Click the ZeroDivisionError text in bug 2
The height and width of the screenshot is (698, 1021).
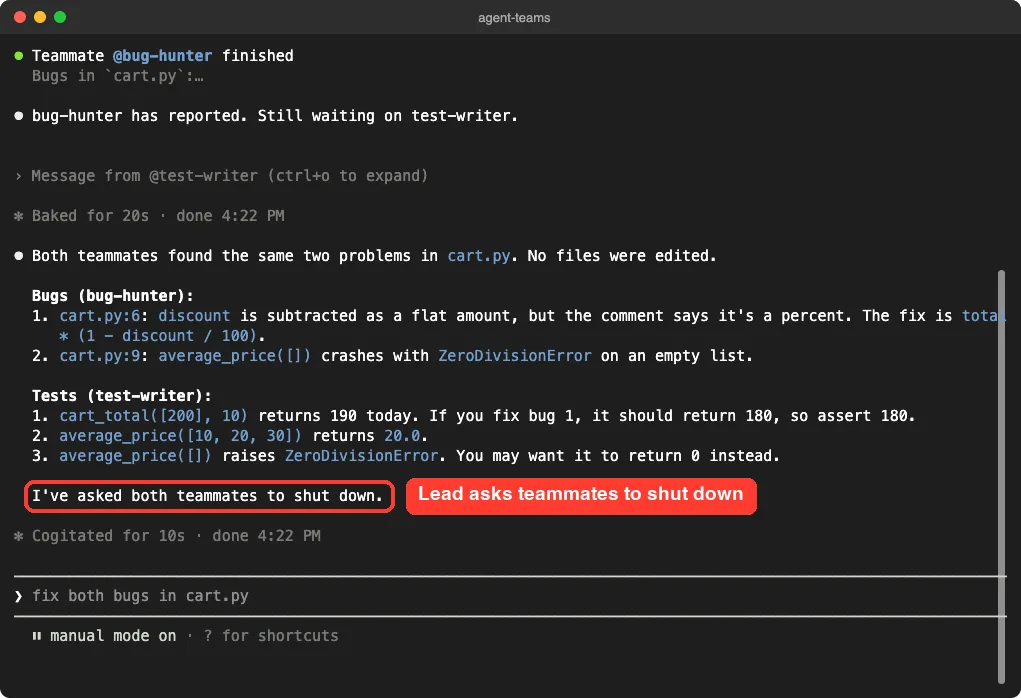click(514, 356)
